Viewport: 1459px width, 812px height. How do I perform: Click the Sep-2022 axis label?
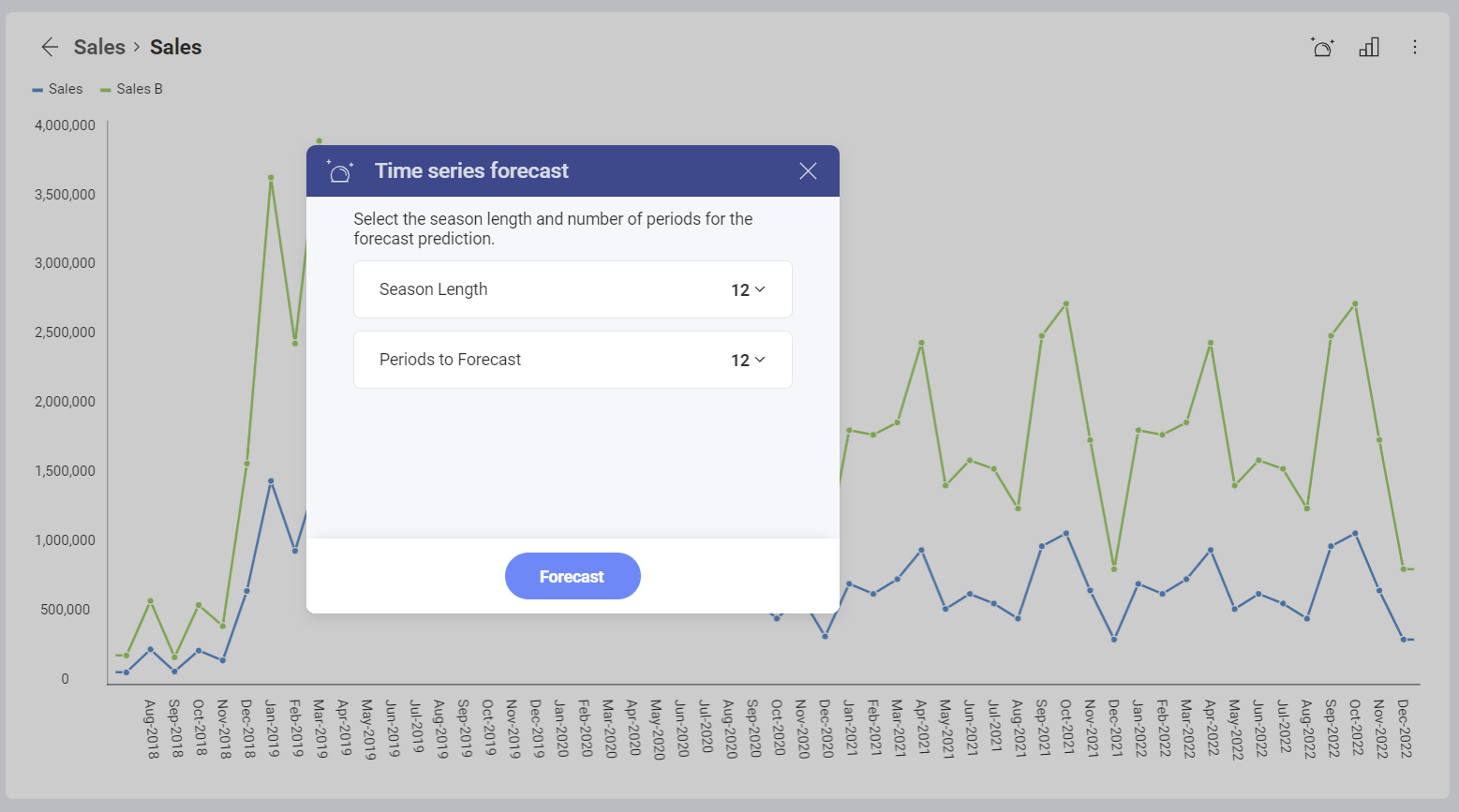[1332, 729]
